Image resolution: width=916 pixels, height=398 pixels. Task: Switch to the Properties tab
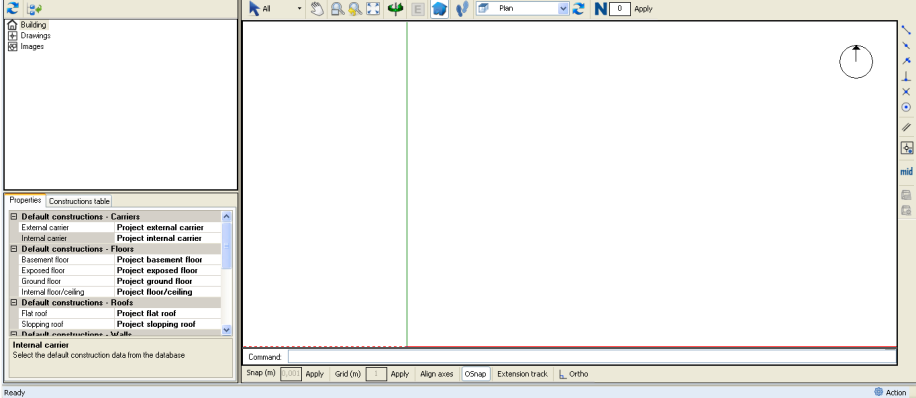(25, 200)
